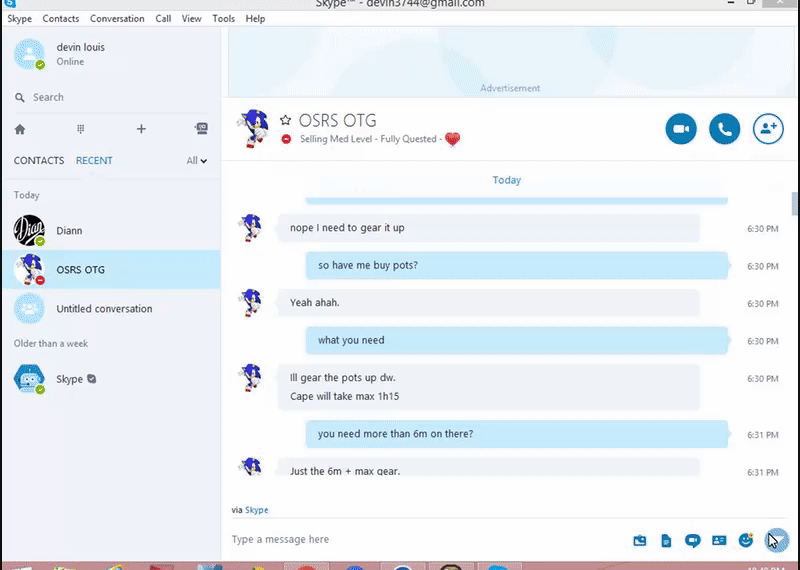Start a video call with OSRS OTG
800x570 pixels.
[681, 129]
